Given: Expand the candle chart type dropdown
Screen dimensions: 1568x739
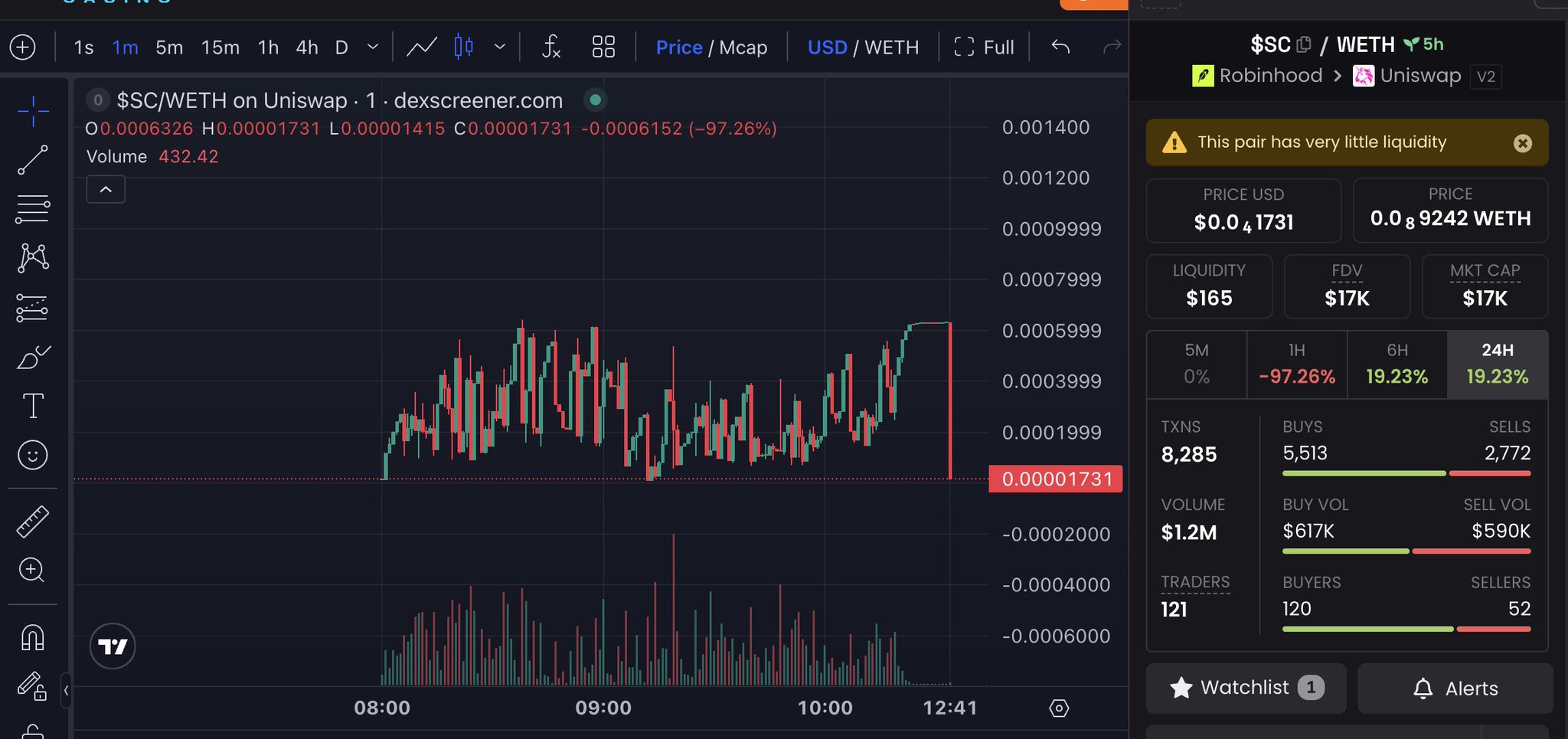Looking at the screenshot, I should pos(500,47).
